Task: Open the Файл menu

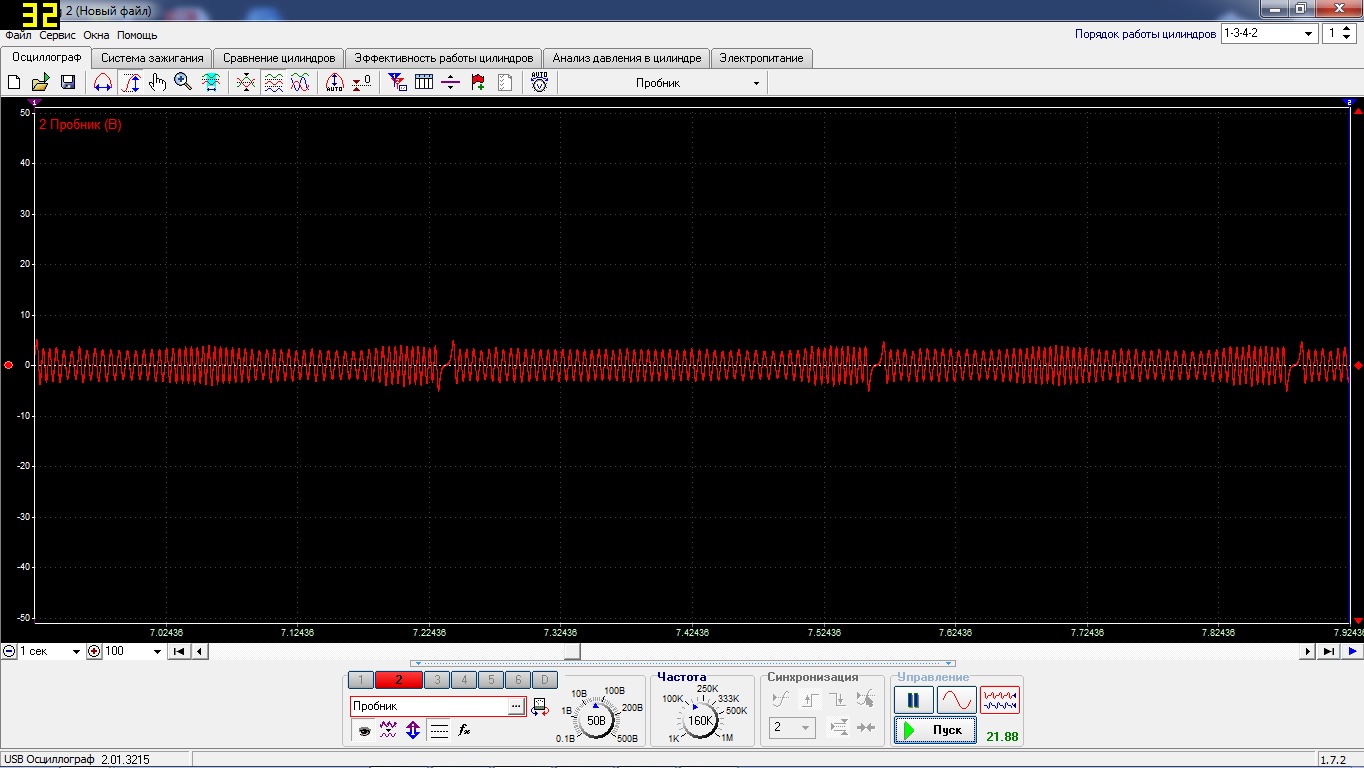Action: 18,35
